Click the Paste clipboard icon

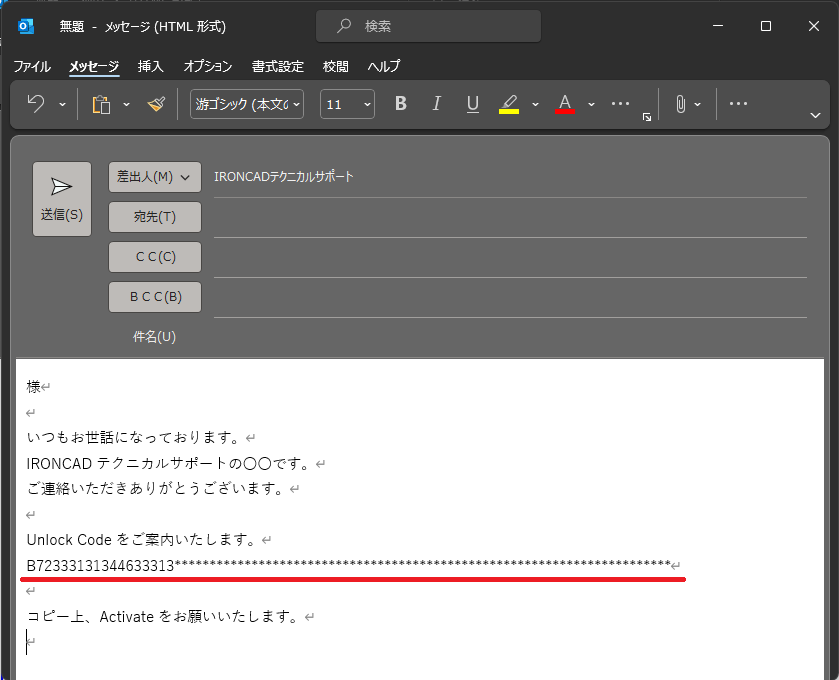(x=101, y=104)
